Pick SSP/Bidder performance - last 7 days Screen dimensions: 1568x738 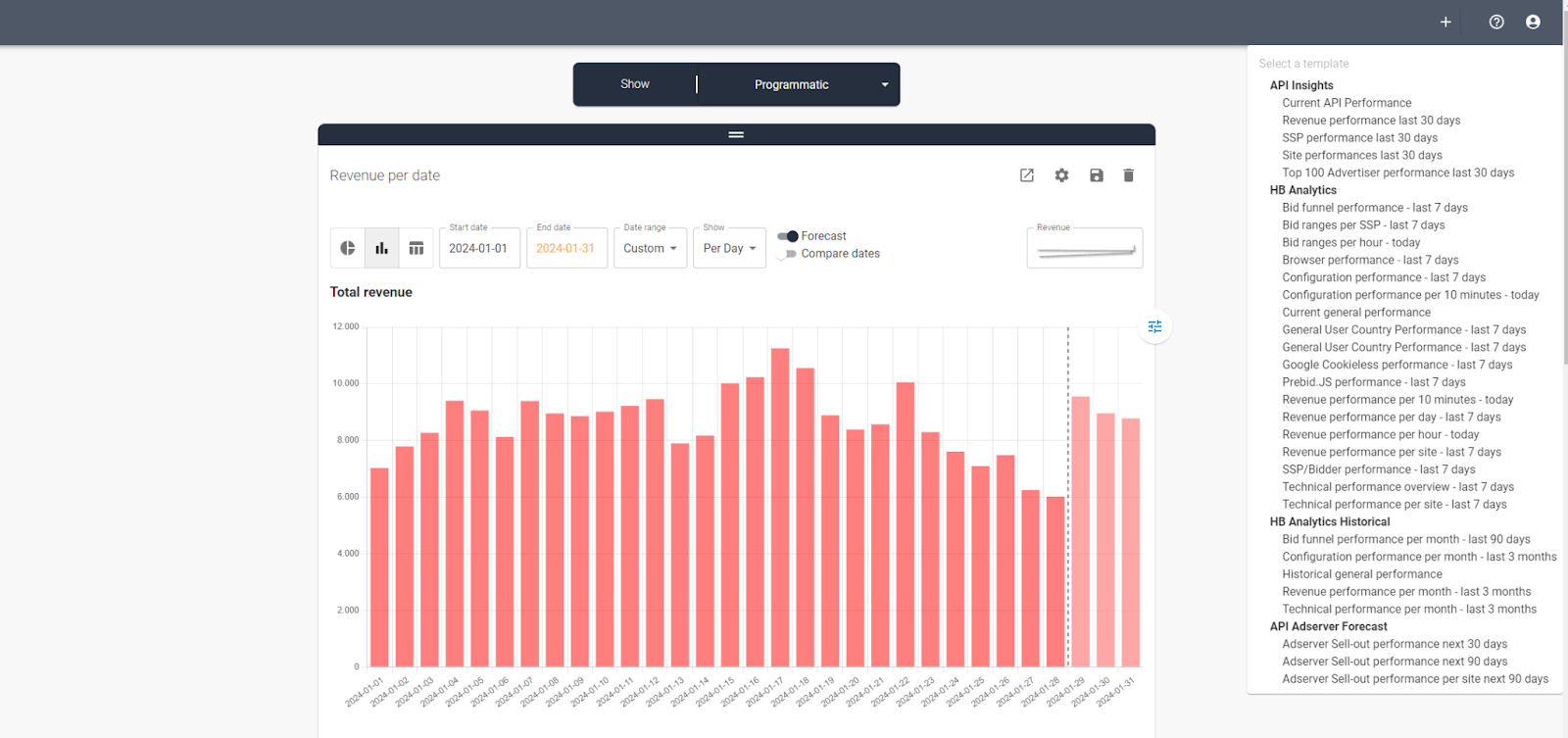click(1379, 470)
